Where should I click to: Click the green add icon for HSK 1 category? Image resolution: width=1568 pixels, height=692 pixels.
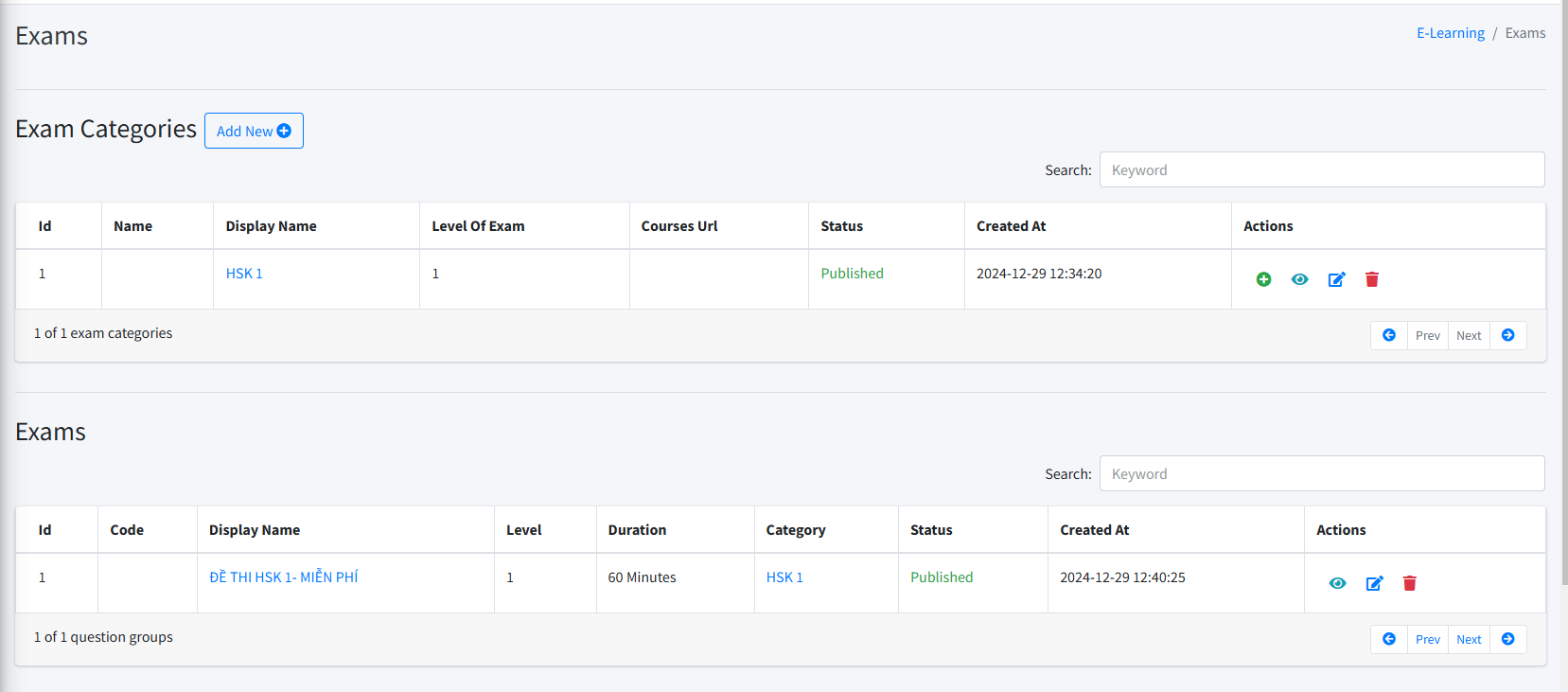(1263, 279)
